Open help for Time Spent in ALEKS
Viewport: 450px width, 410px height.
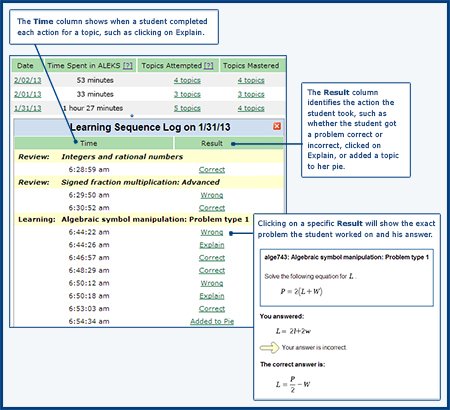[x=128, y=66]
